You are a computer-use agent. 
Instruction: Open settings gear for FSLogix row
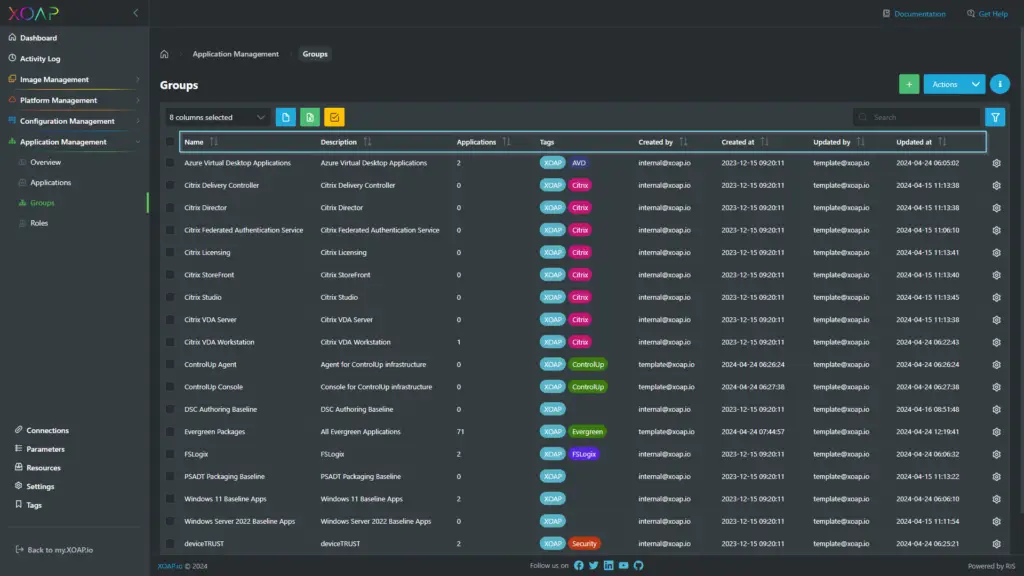click(996, 454)
